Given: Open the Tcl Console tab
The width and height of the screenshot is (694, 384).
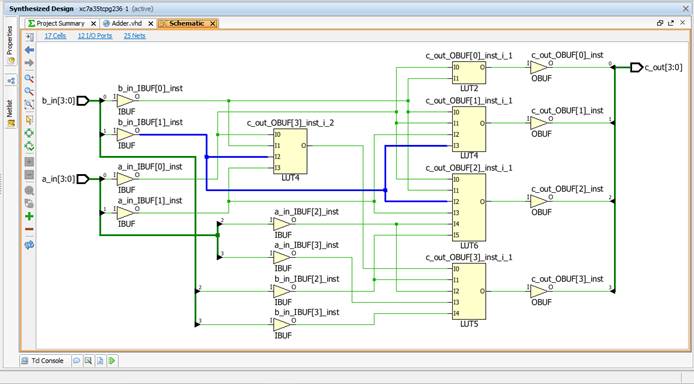Looking at the screenshot, I should [43, 361].
